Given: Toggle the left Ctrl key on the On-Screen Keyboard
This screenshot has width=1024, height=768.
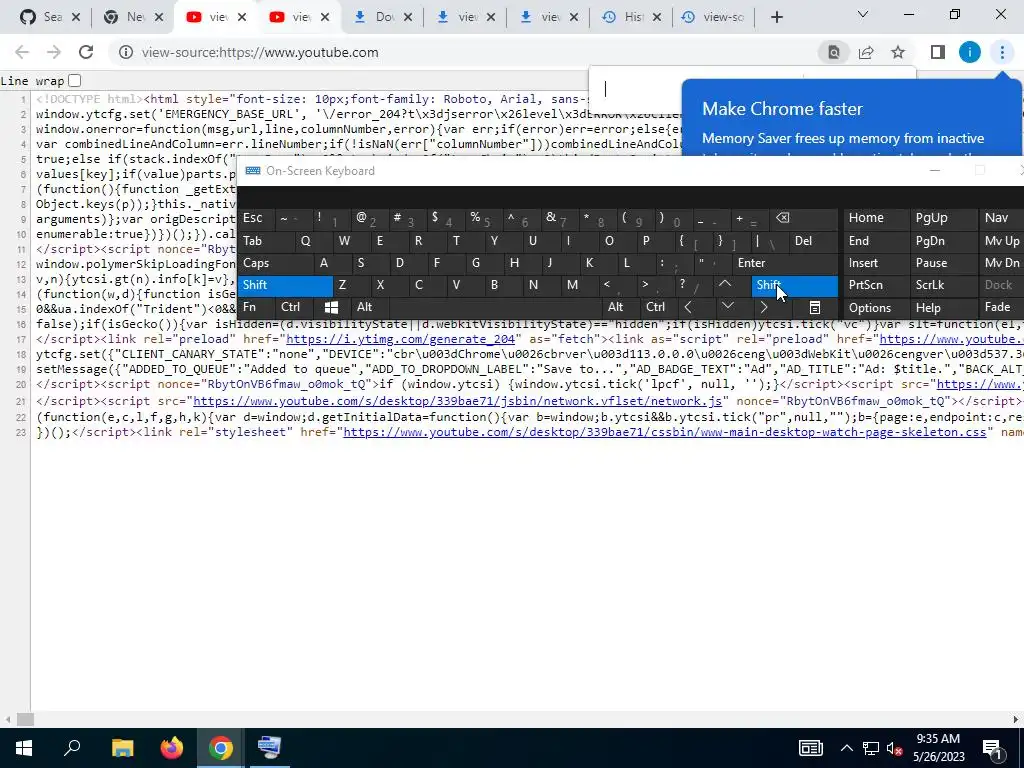Looking at the screenshot, I should (293, 307).
